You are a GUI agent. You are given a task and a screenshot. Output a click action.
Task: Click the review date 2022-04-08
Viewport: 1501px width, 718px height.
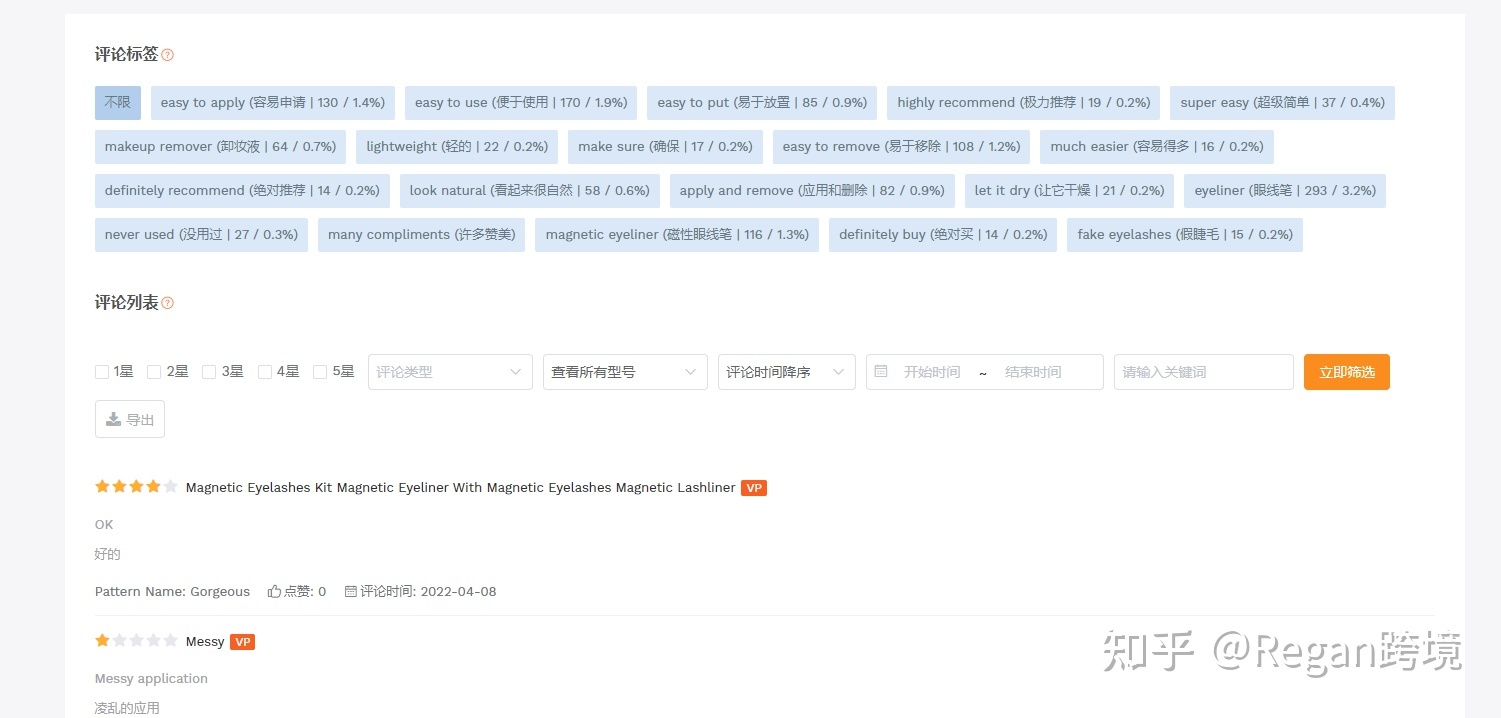(x=458, y=591)
